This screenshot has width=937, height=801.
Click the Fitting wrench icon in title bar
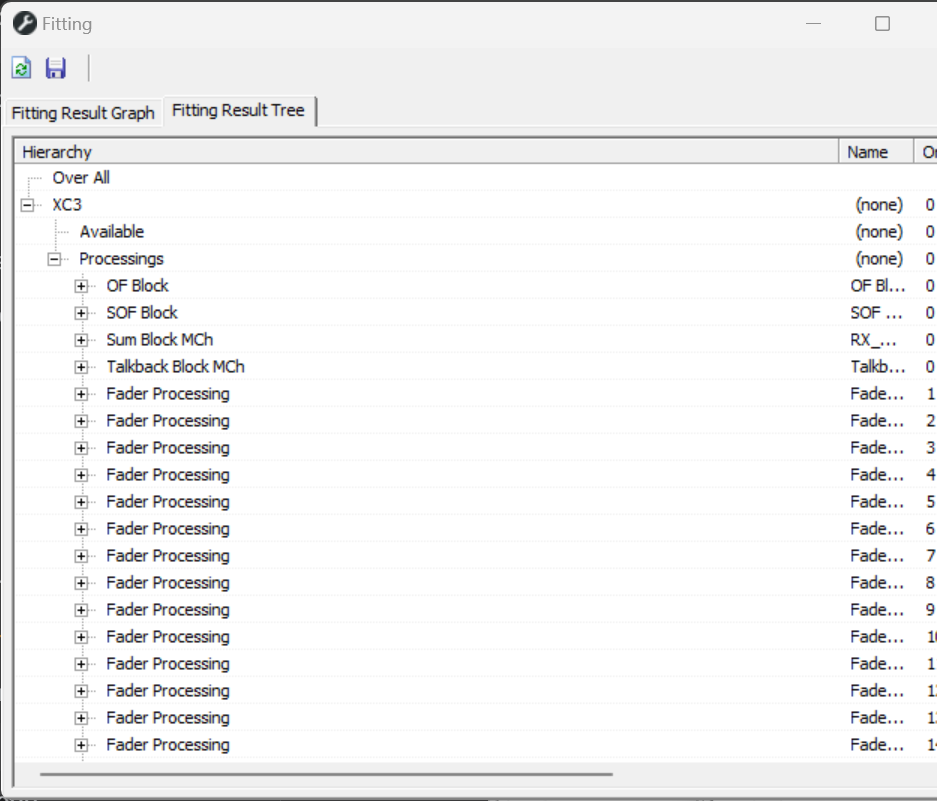pos(24,23)
